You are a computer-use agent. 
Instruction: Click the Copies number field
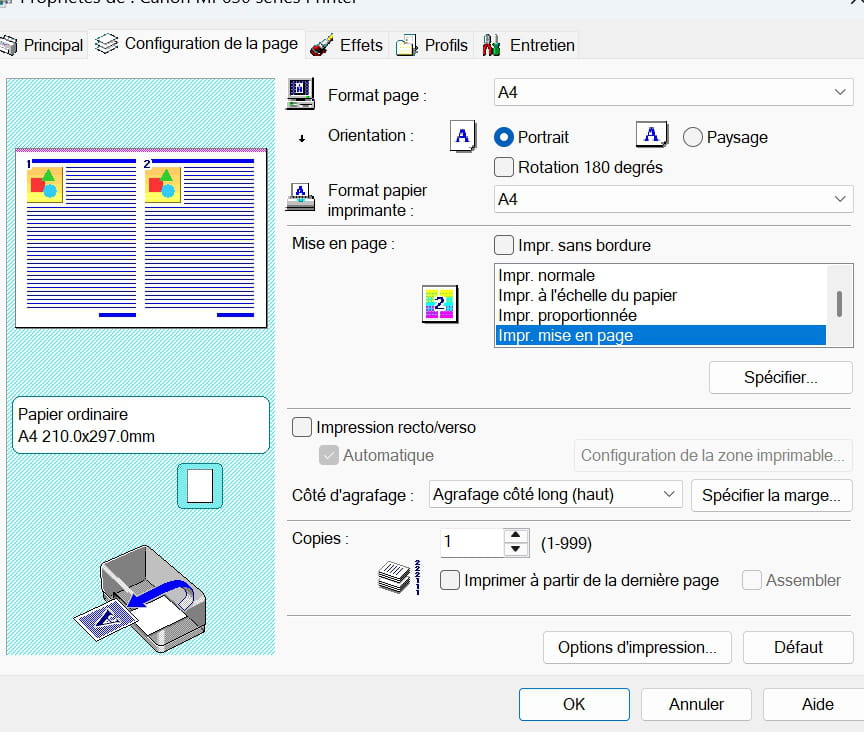472,542
